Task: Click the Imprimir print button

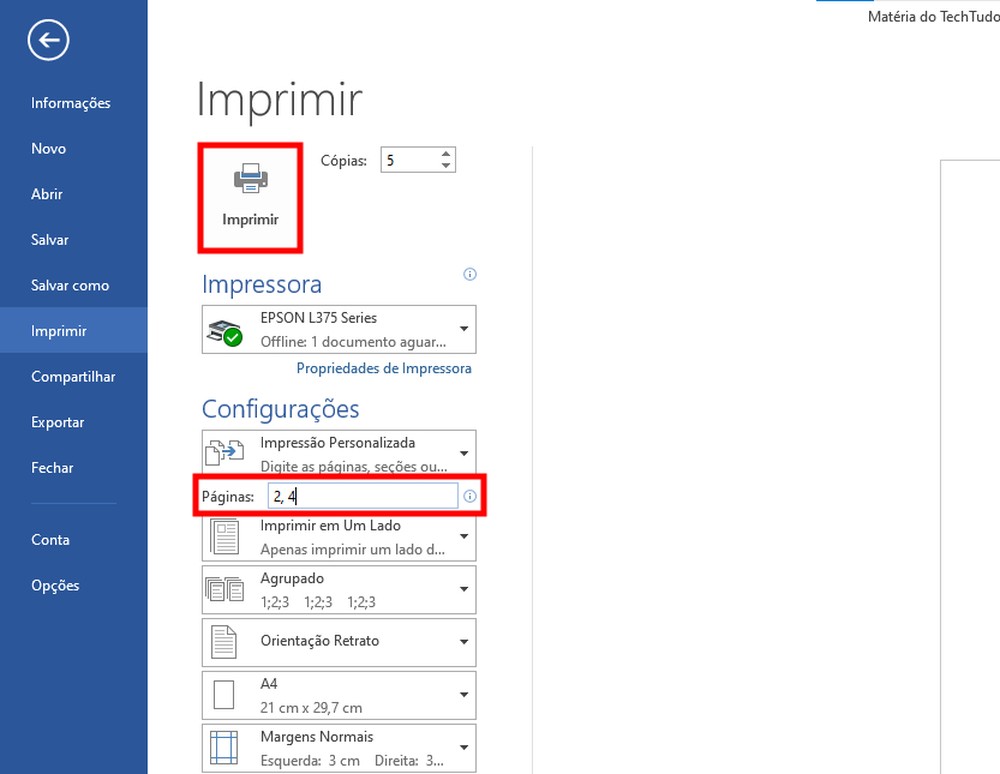Action: [x=248, y=198]
